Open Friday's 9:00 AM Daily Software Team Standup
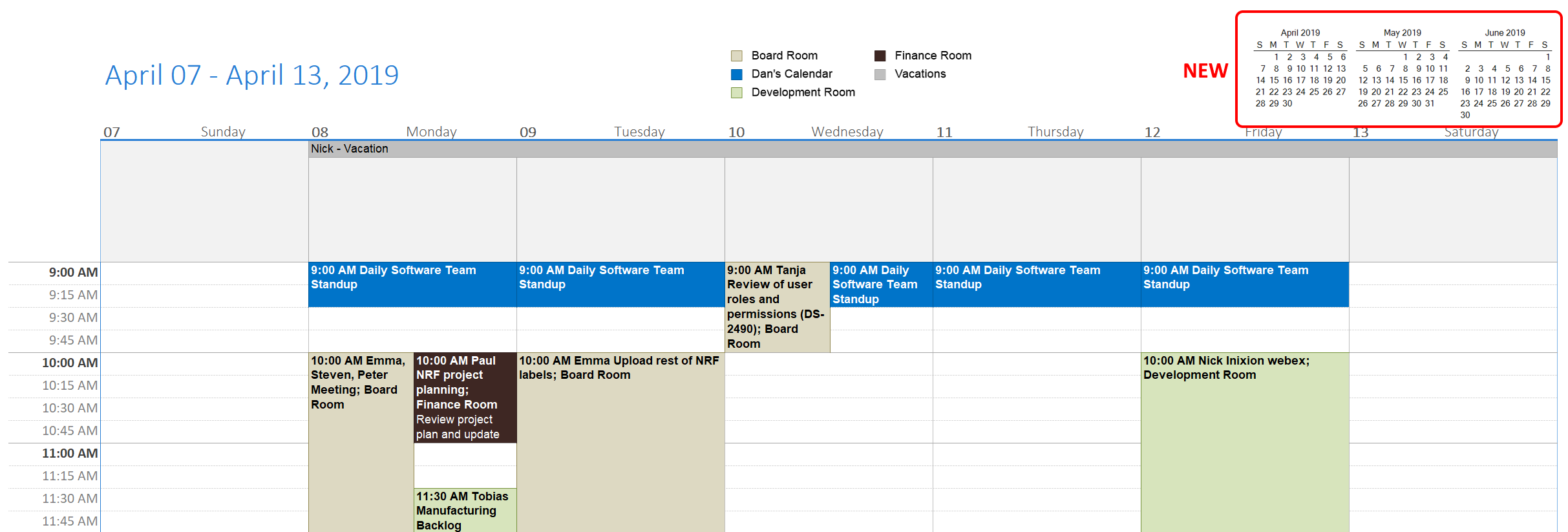 coord(1245,284)
